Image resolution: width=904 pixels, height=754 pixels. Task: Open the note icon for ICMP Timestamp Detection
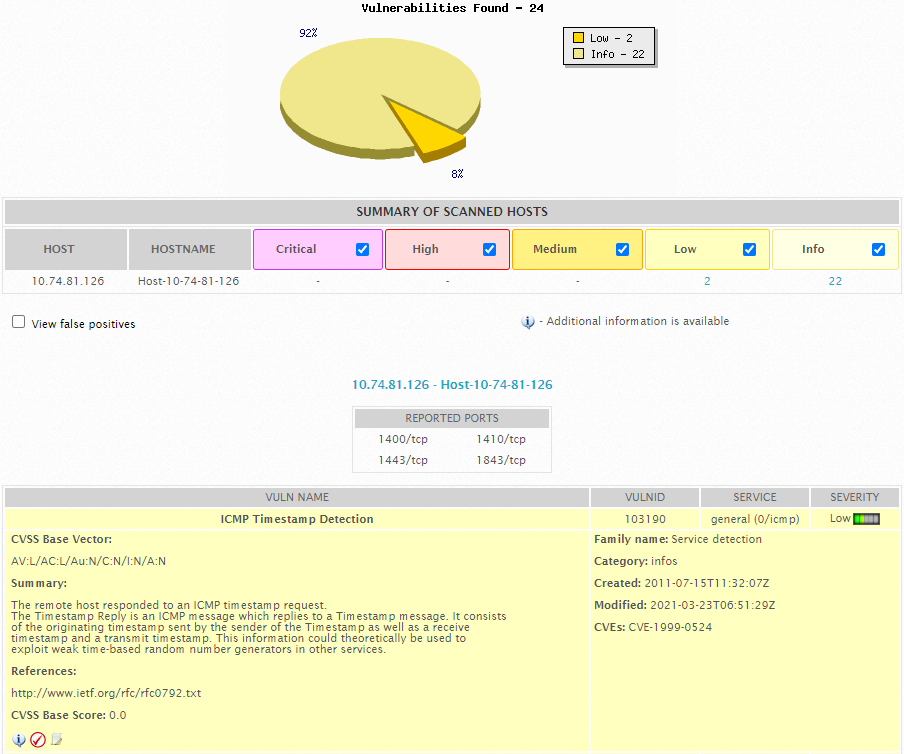pos(56,739)
